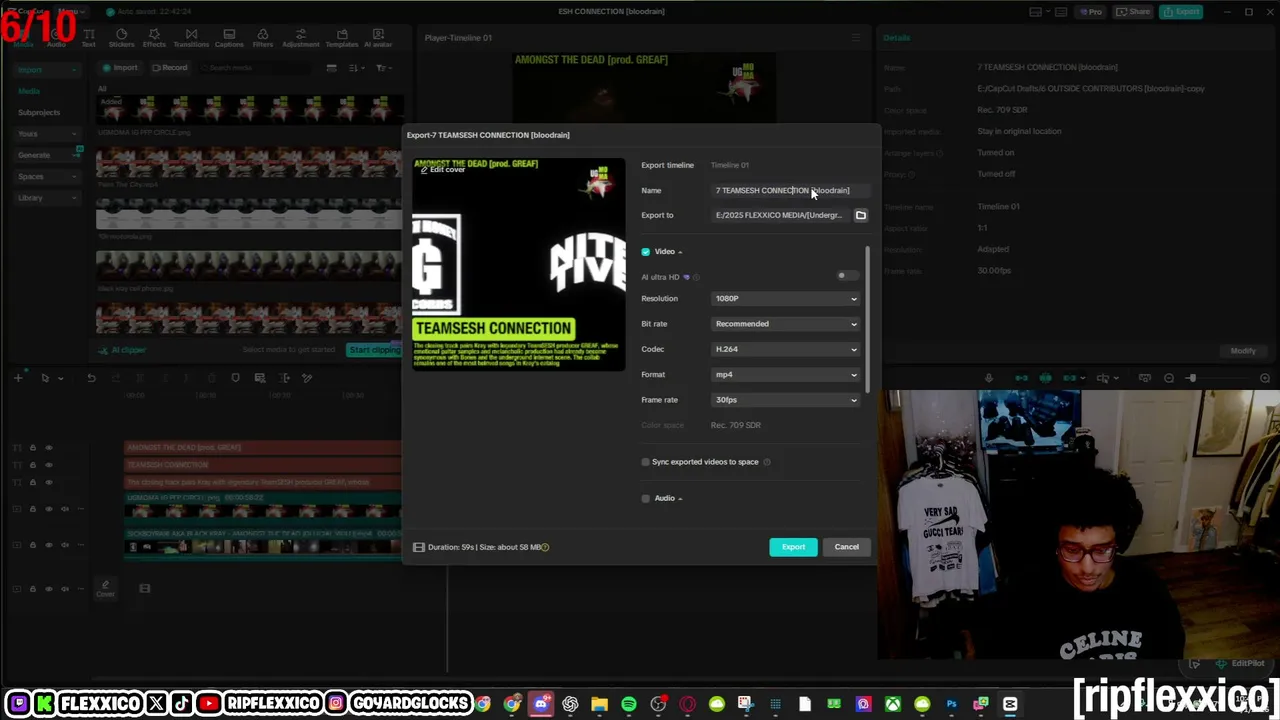Click the Import button in media panel

(120, 68)
